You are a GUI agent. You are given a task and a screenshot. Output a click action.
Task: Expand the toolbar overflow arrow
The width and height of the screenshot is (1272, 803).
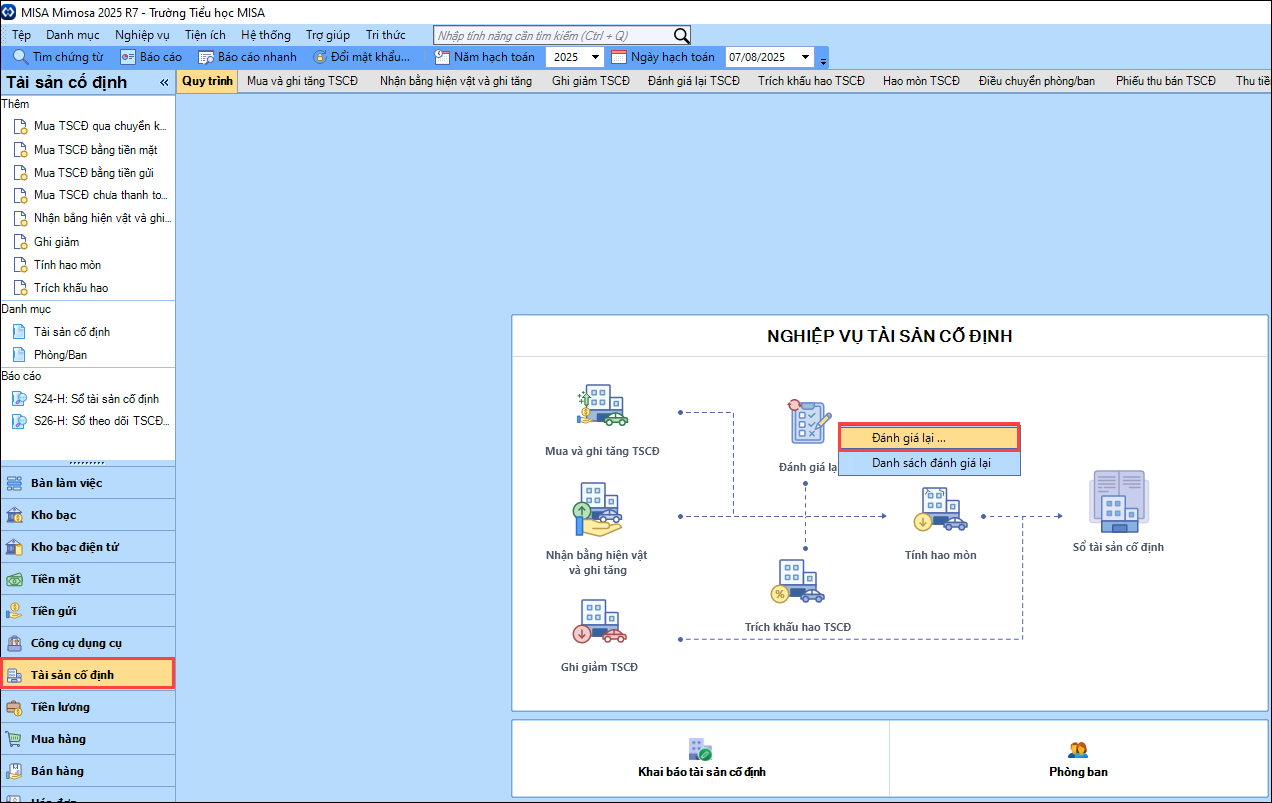823,59
